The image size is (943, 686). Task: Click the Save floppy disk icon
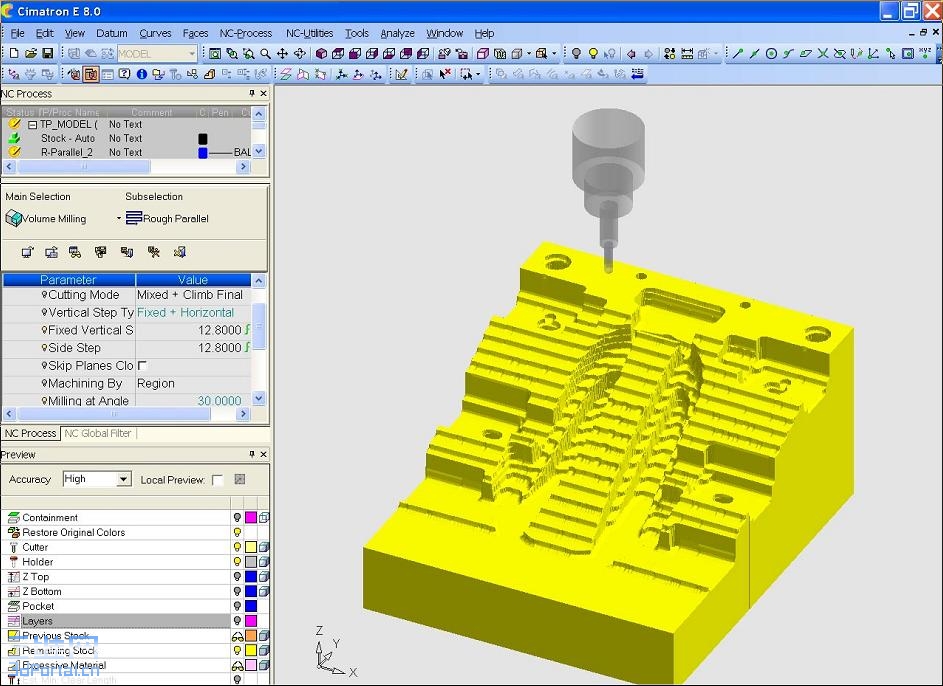click(x=48, y=54)
